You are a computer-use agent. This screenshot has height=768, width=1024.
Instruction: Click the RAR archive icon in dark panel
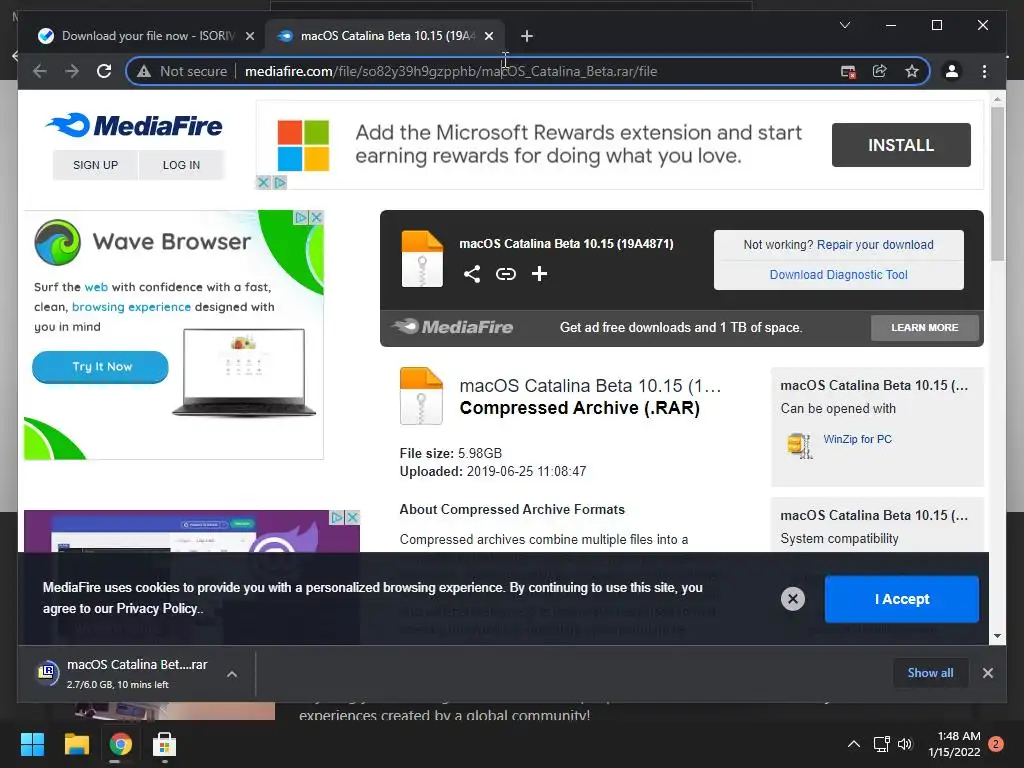point(422,259)
